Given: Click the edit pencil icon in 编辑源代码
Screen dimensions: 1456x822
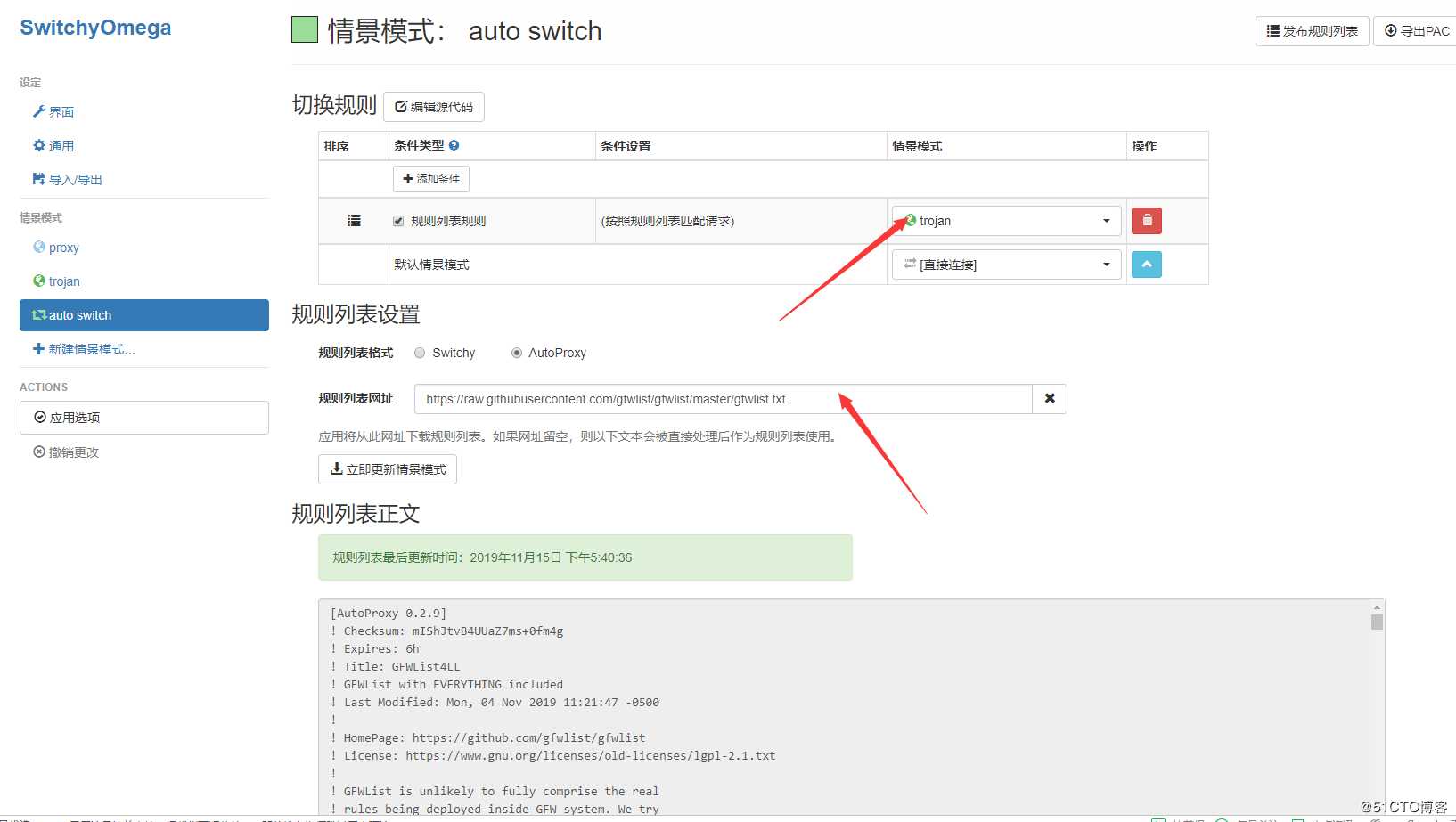Looking at the screenshot, I should [x=401, y=106].
